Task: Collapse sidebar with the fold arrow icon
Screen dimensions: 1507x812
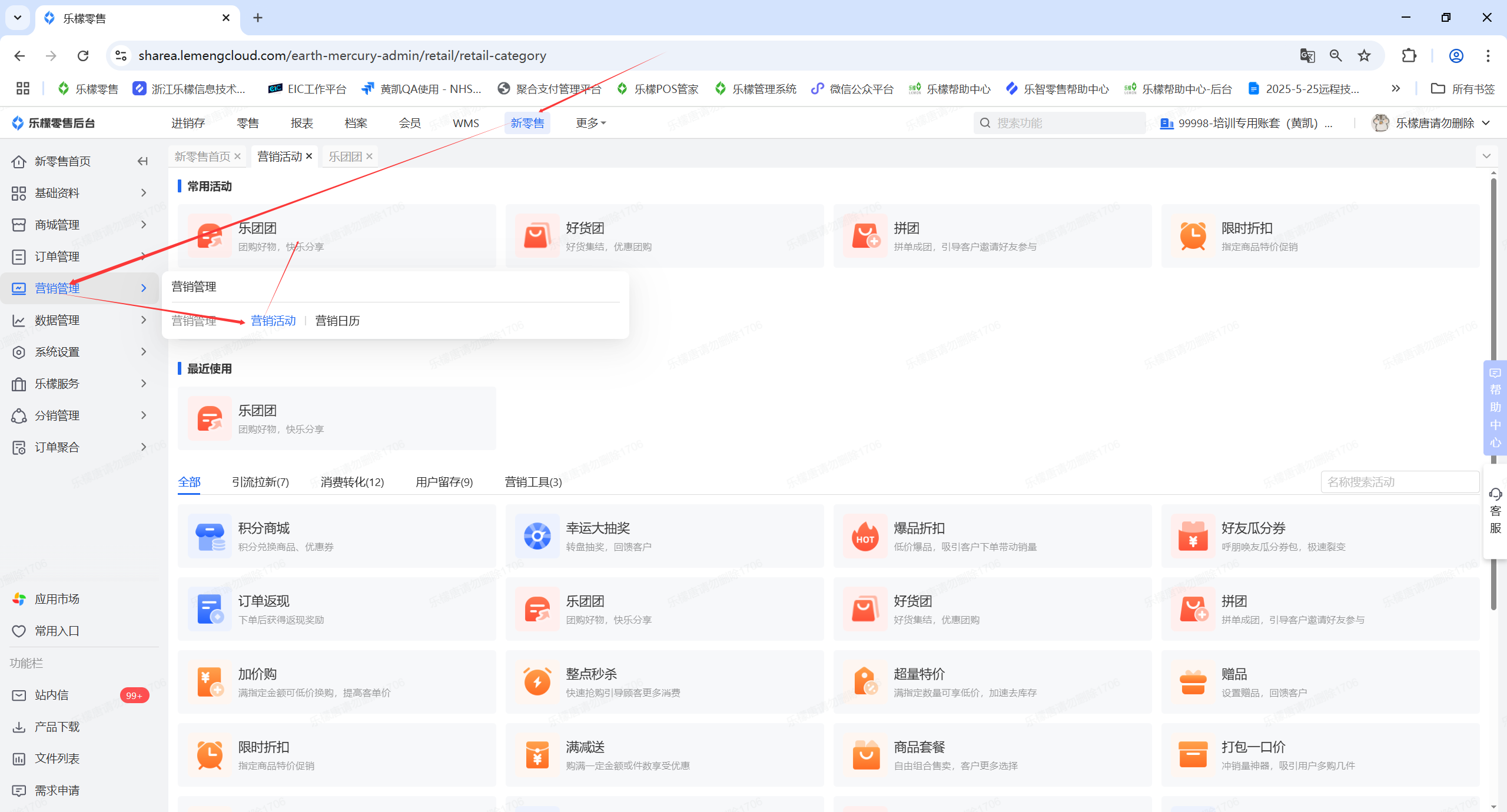Action: click(142, 161)
